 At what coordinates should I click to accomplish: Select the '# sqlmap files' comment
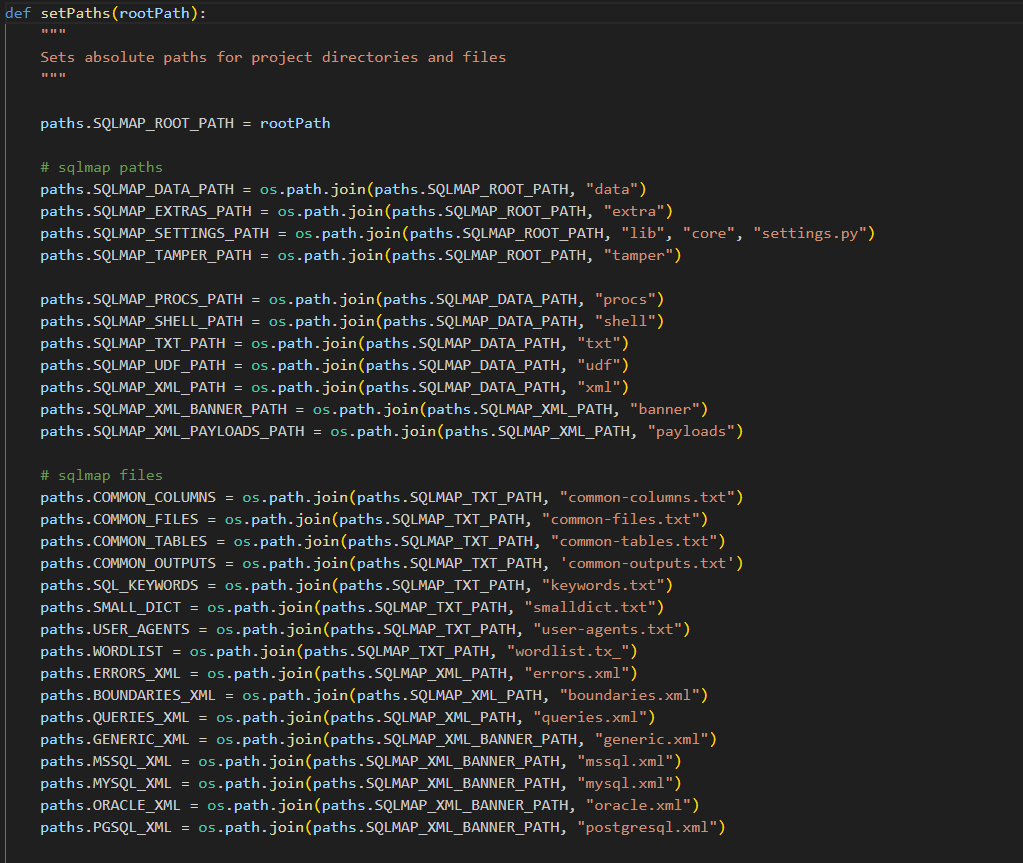point(101,475)
